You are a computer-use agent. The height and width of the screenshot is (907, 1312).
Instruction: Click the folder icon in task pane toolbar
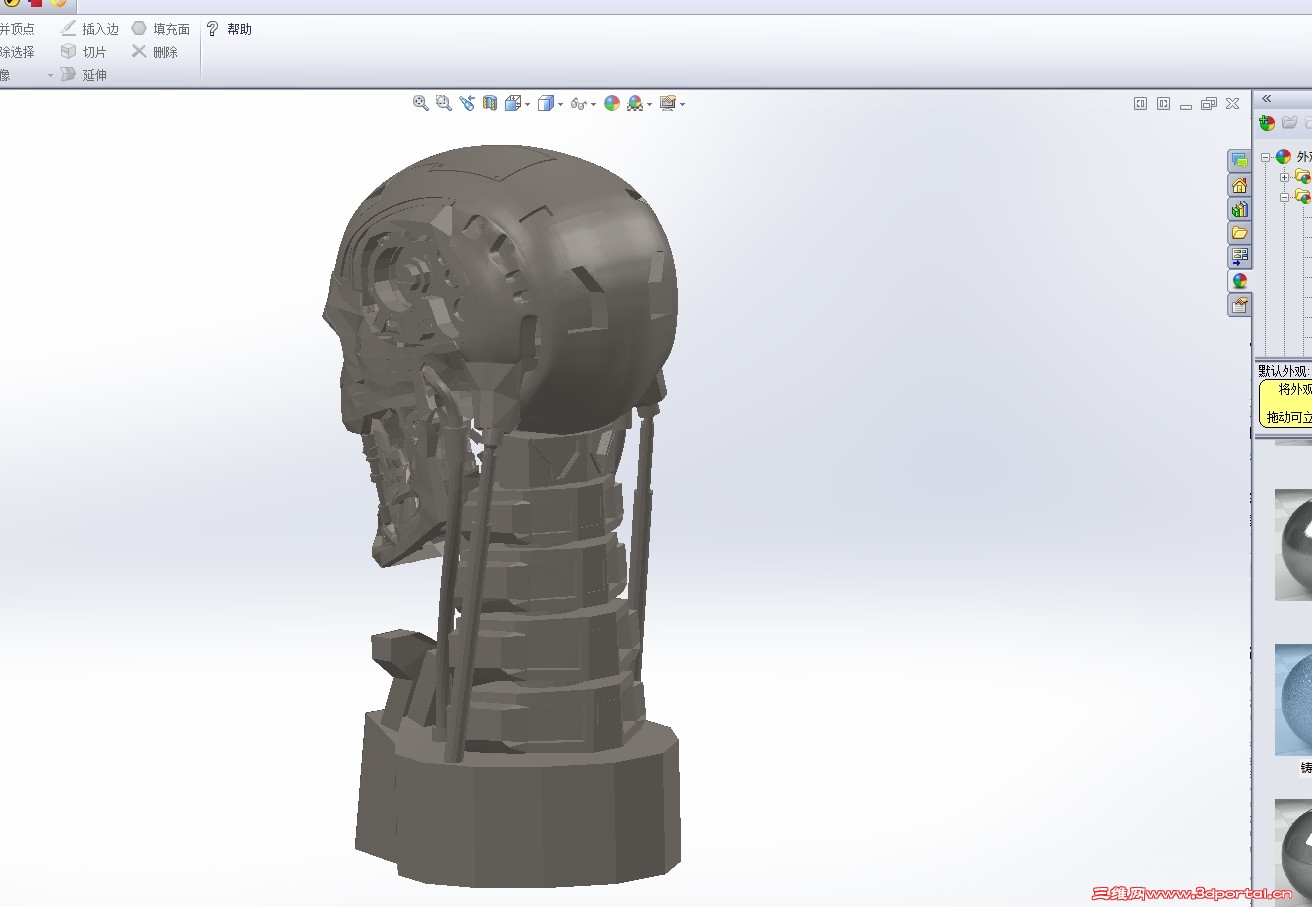[1290, 122]
